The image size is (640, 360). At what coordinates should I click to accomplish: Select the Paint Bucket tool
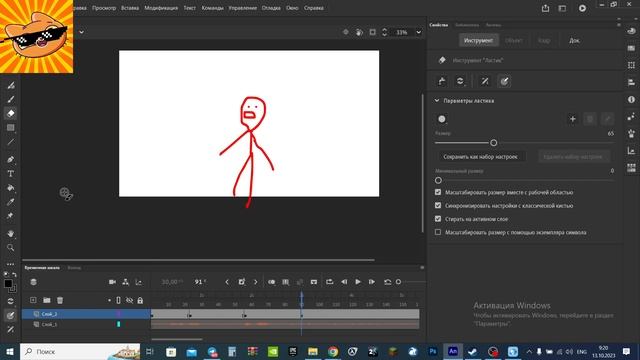pyautogui.click(x=11, y=188)
